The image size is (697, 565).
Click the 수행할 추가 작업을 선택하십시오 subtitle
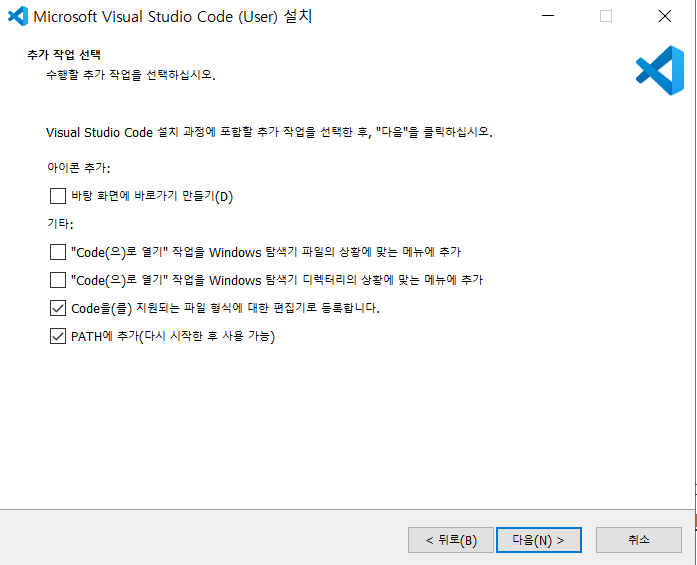click(131, 75)
